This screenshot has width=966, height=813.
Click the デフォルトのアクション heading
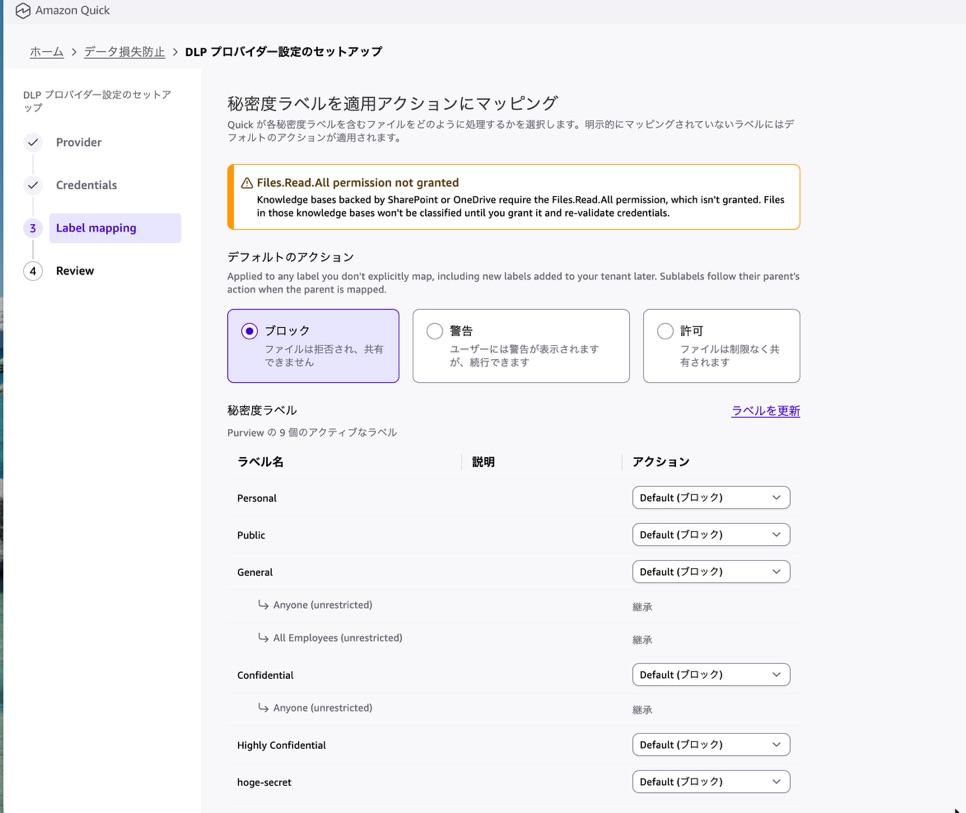point(291,257)
